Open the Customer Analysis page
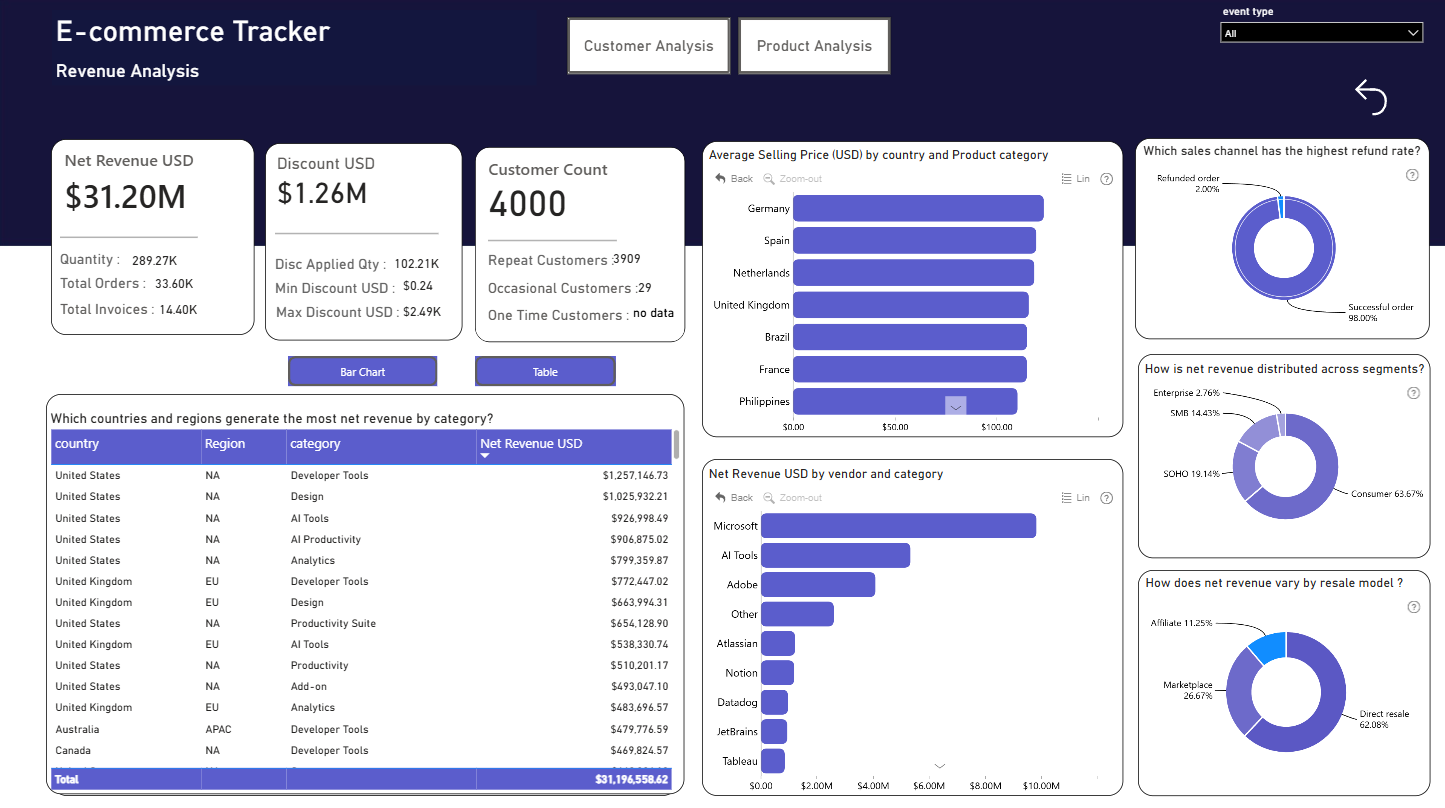The height and width of the screenshot is (808, 1445). pyautogui.click(x=649, y=46)
